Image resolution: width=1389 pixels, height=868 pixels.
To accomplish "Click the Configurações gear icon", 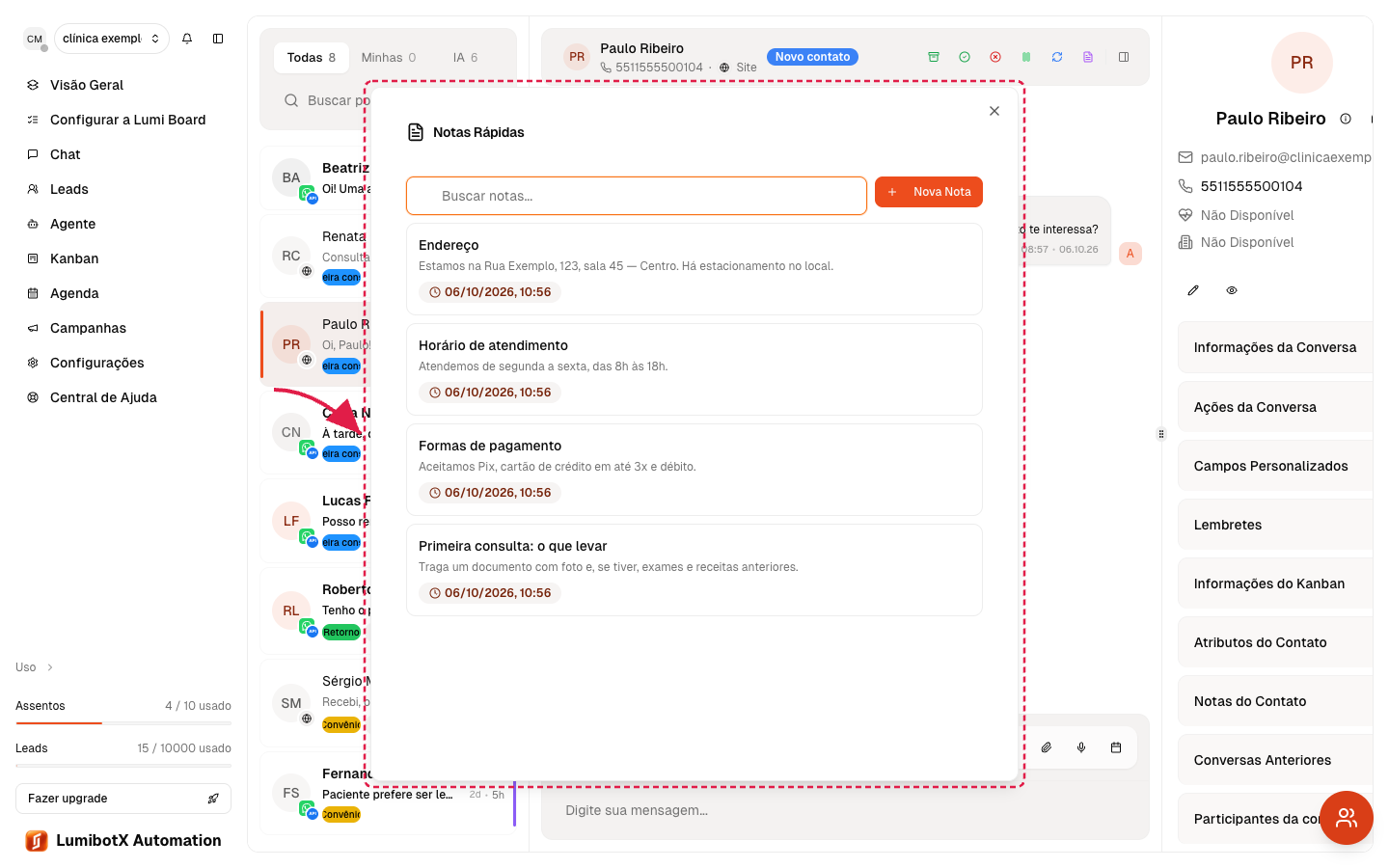I will pos(33,363).
